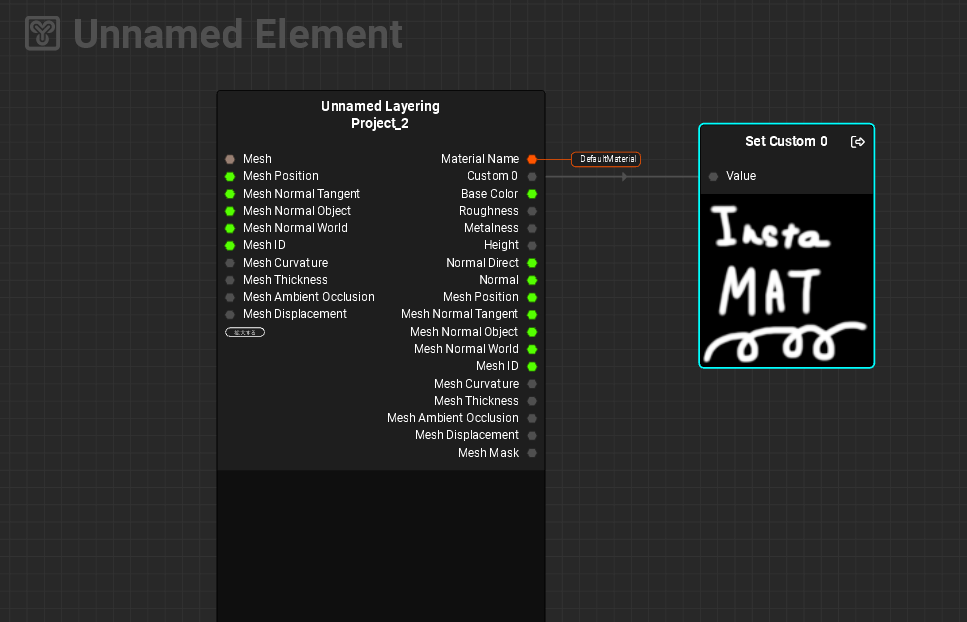Click the Mesh Curvature input pin on left side
This screenshot has height=622, width=967.
coord(230,263)
